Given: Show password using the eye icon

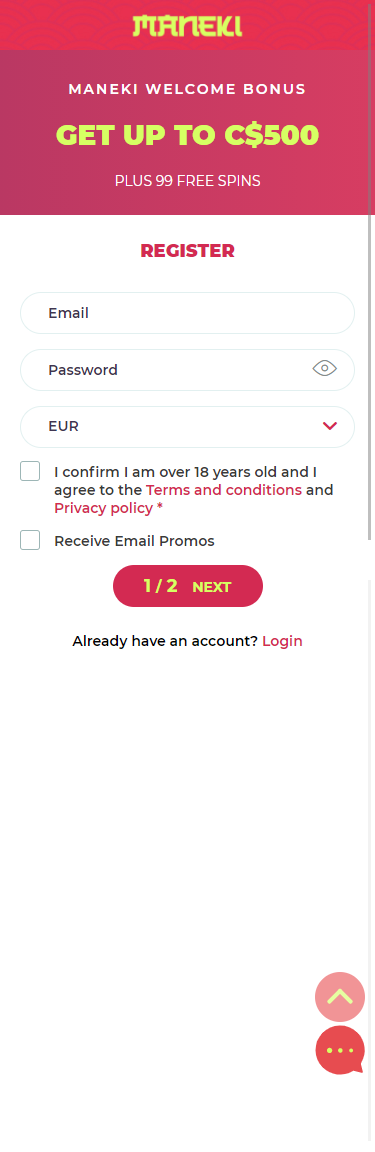Looking at the screenshot, I should click(x=324, y=369).
